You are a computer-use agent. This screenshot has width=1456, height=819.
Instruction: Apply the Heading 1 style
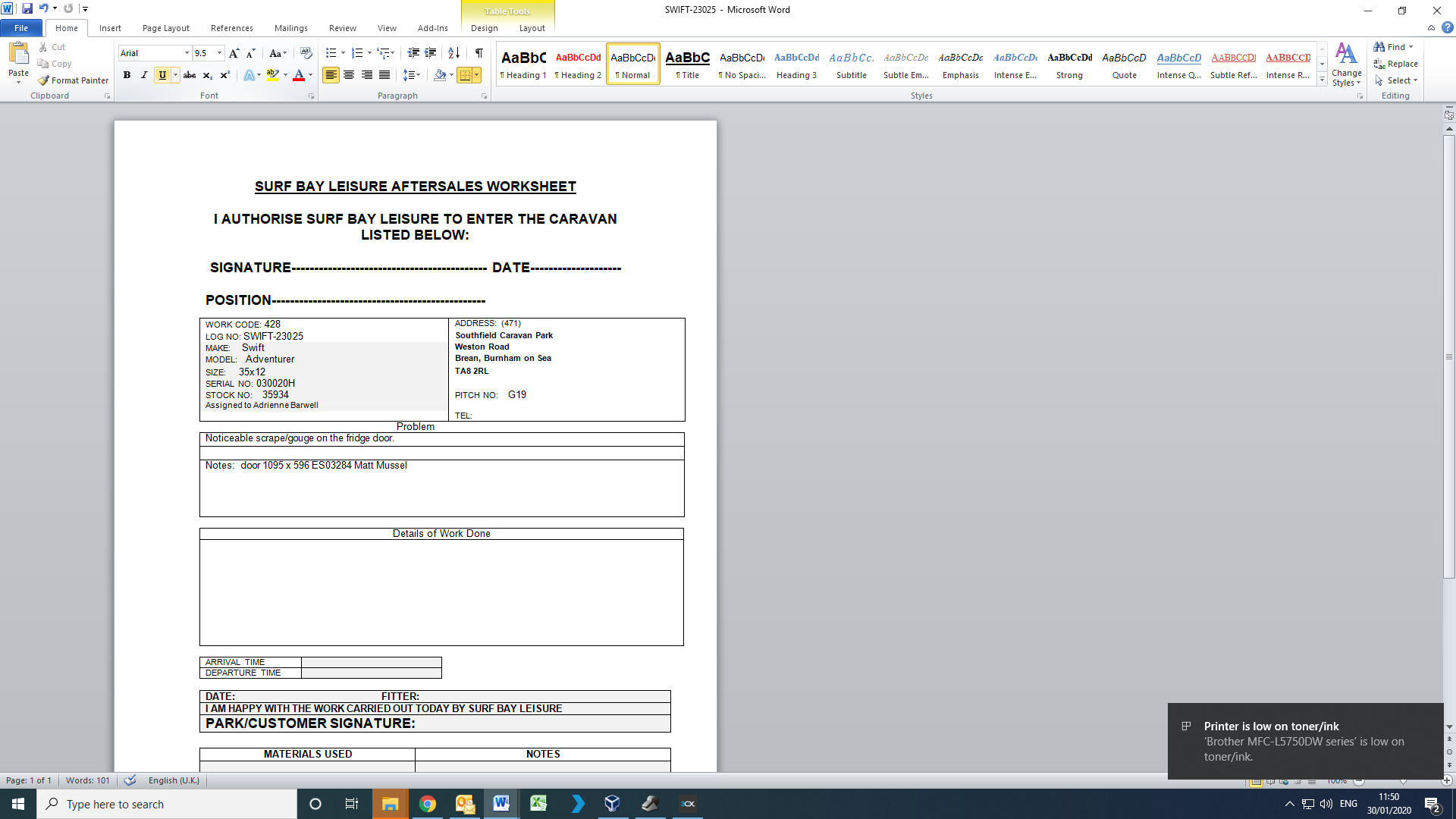523,64
